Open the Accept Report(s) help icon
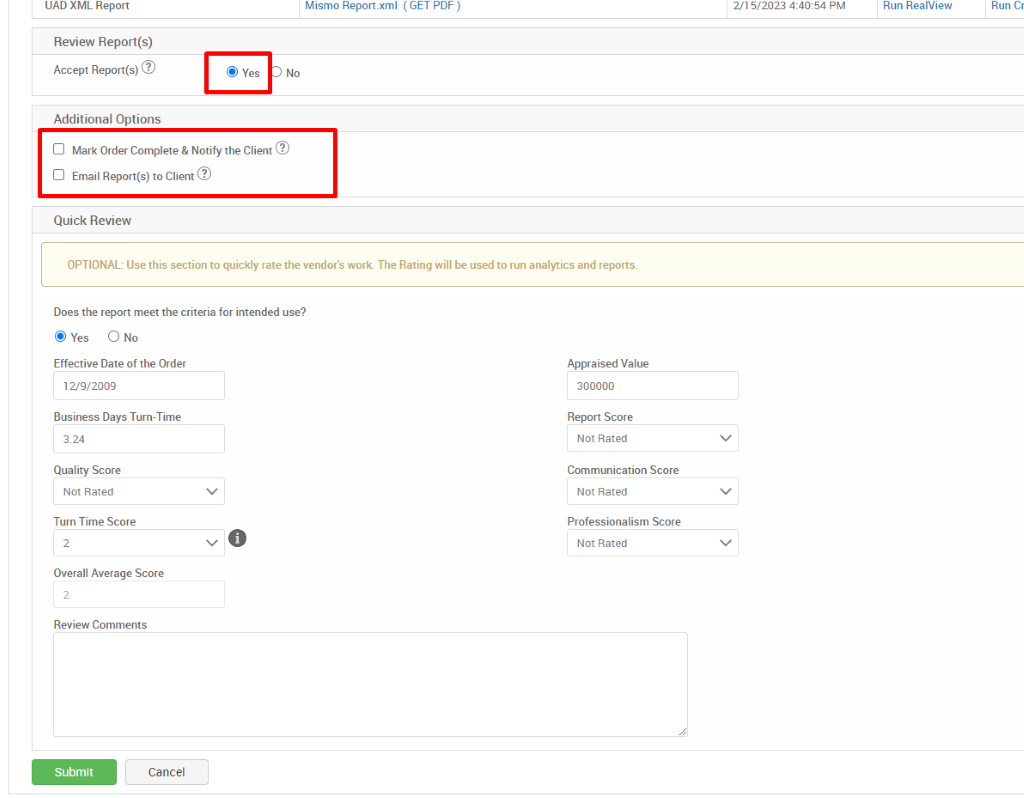This screenshot has height=798, width=1024. (148, 66)
